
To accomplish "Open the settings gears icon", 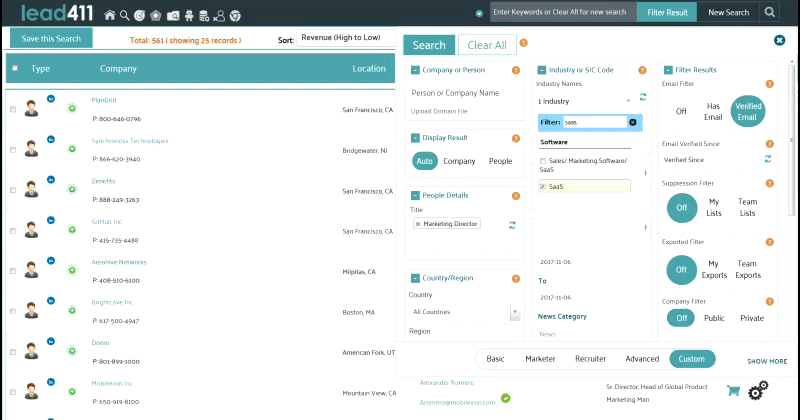I will 758,390.
